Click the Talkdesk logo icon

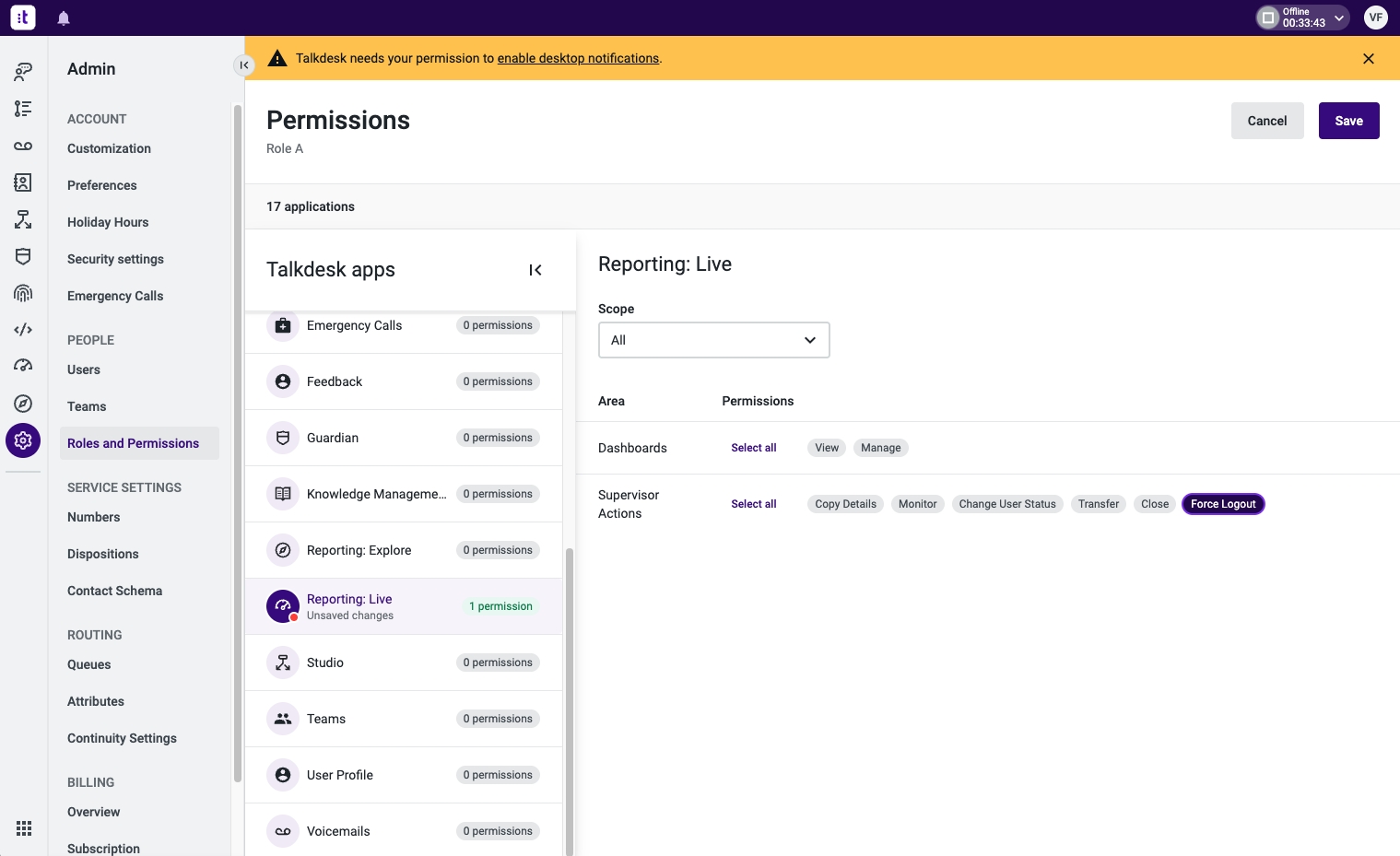click(23, 18)
